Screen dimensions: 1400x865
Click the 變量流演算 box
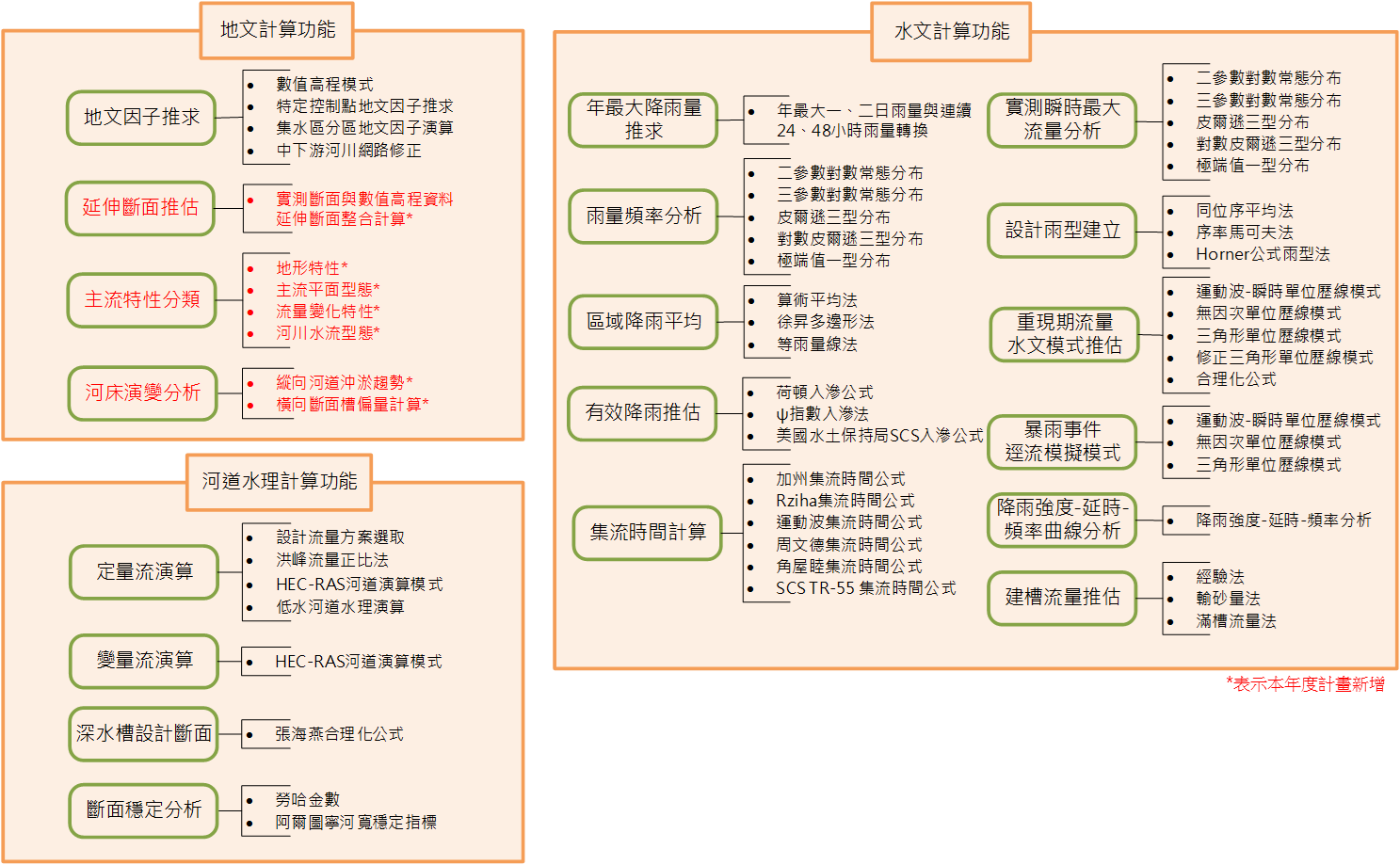point(144,660)
